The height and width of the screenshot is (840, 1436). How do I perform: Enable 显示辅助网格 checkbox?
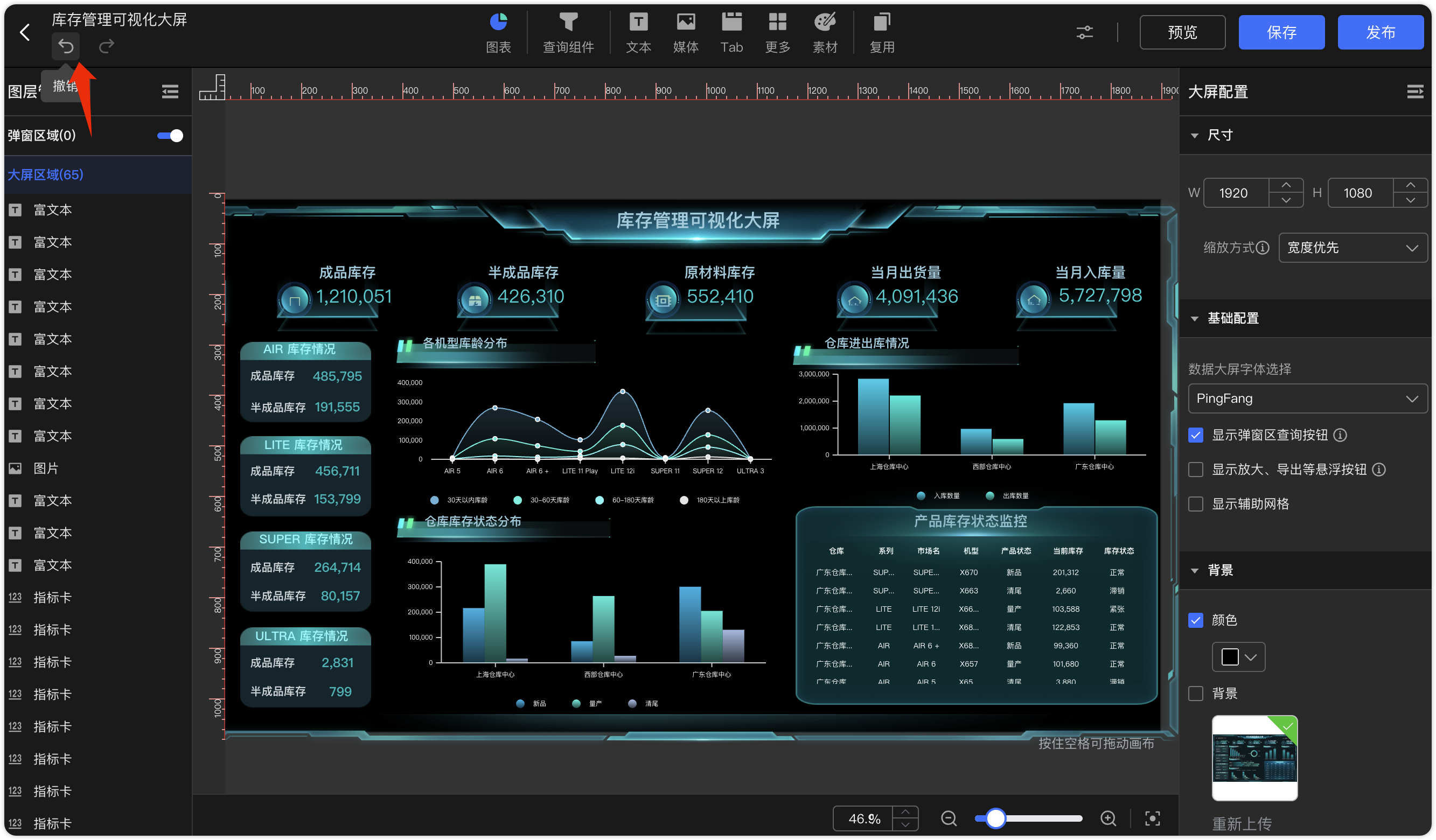coord(1196,503)
